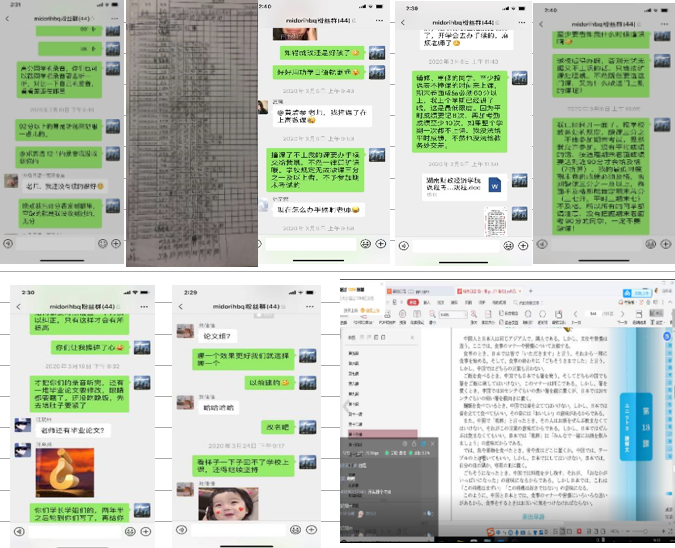
Task: Open the three-dot menu in the 2:30 chat
Action: coord(146,305)
